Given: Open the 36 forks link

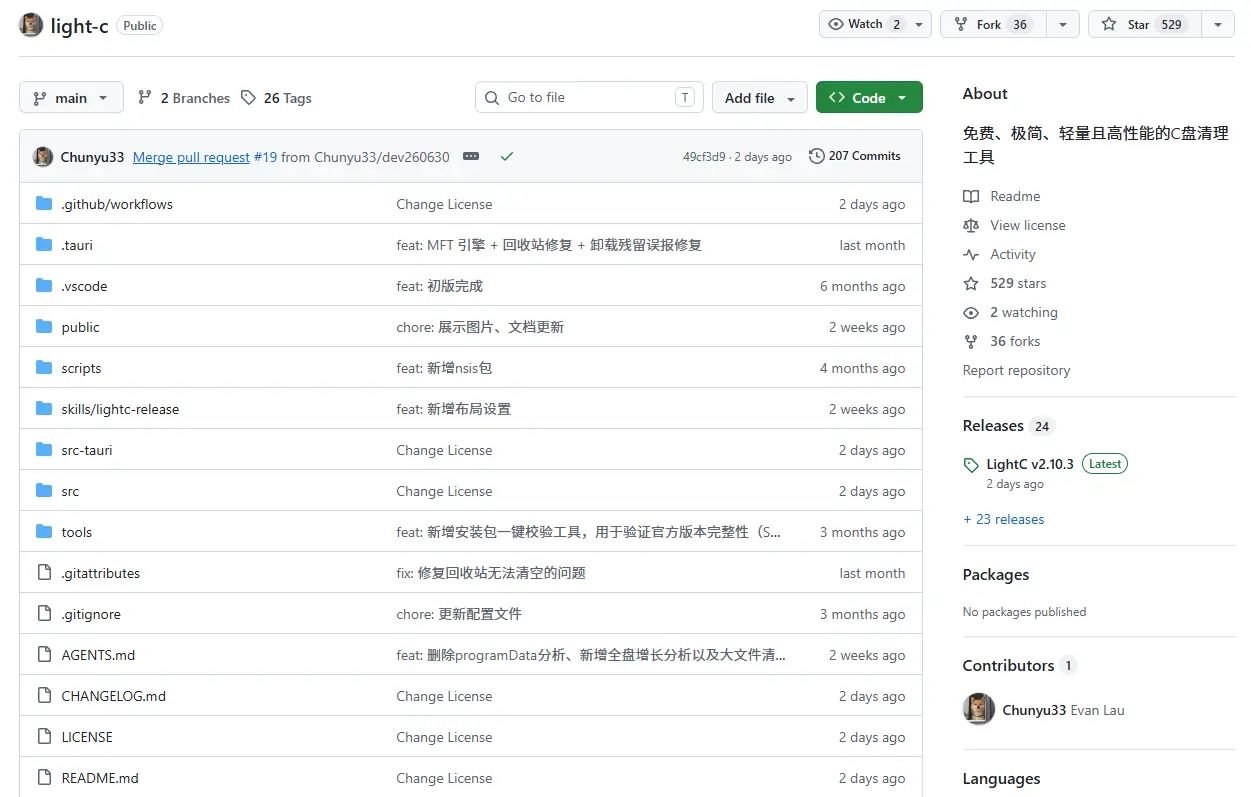Looking at the screenshot, I should pyautogui.click(x=1002, y=341).
